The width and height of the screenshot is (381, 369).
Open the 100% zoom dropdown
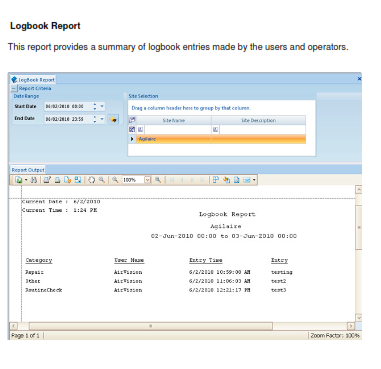pos(147,180)
